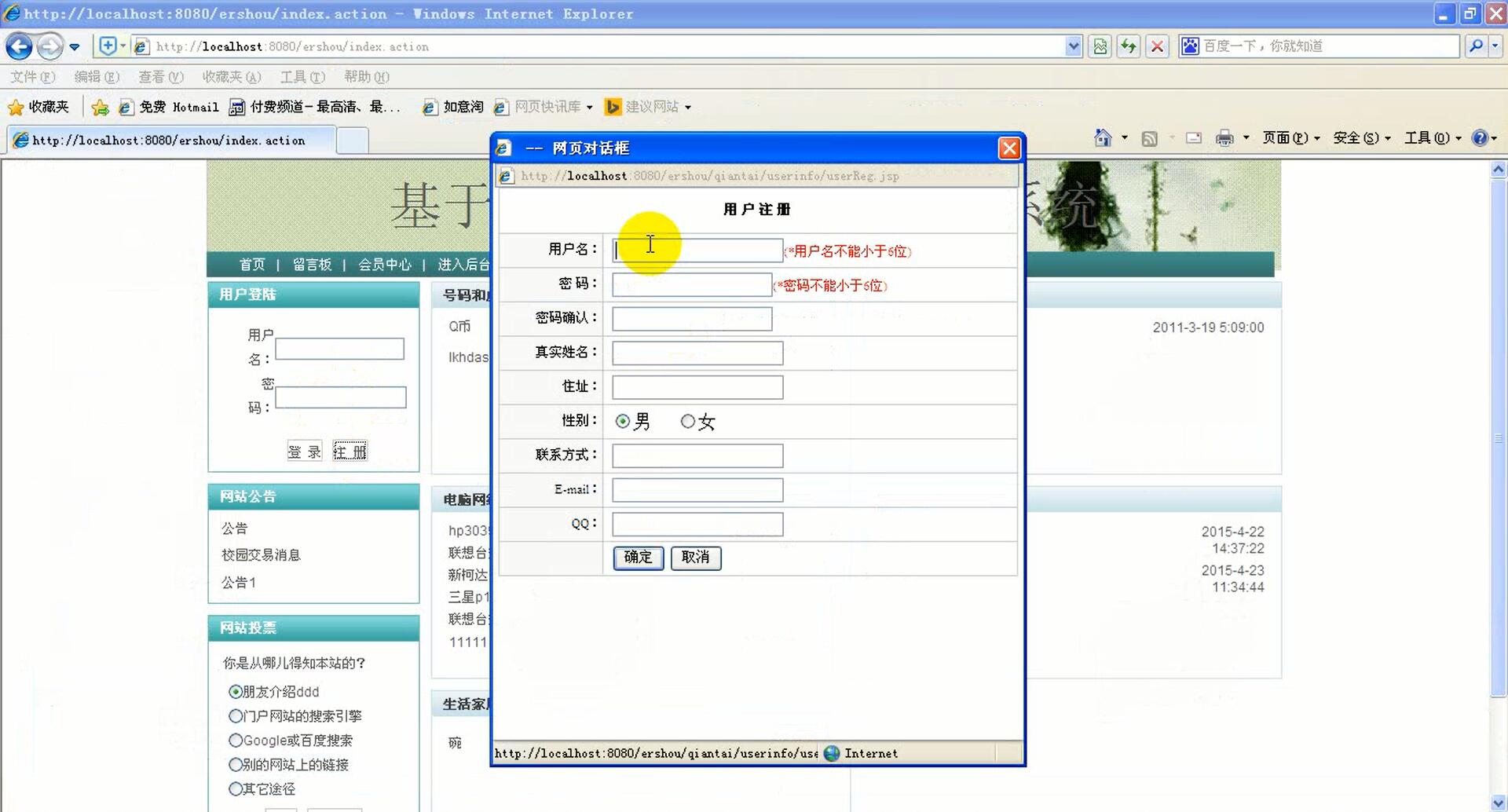Click the 联系方式 input field
The width and height of the screenshot is (1508, 812).
click(697, 455)
